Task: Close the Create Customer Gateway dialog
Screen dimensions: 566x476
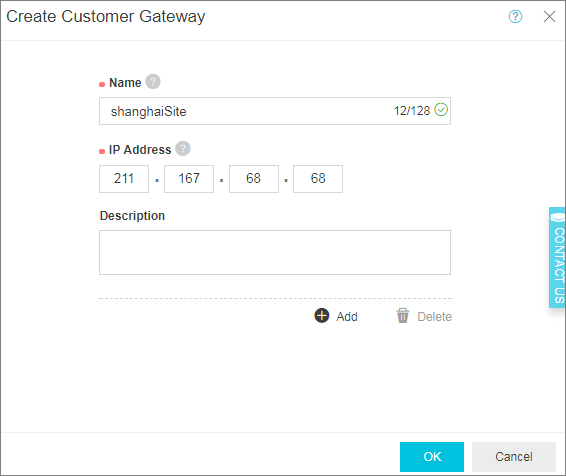Action: point(549,16)
